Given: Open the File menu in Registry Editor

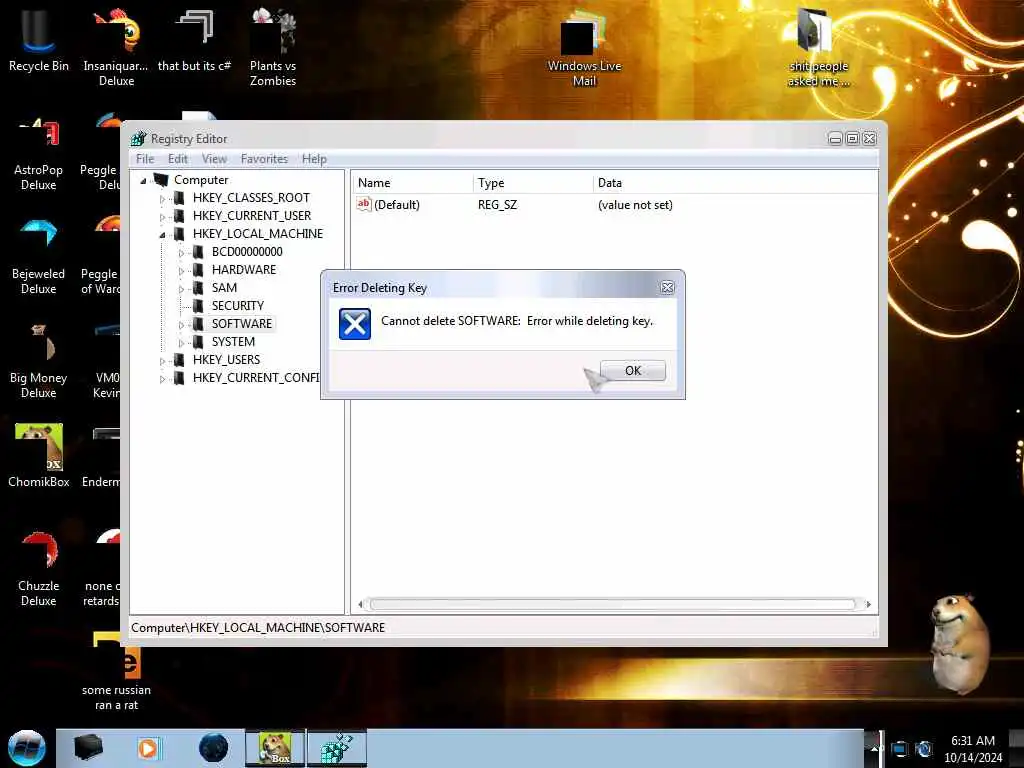Looking at the screenshot, I should click(145, 159).
